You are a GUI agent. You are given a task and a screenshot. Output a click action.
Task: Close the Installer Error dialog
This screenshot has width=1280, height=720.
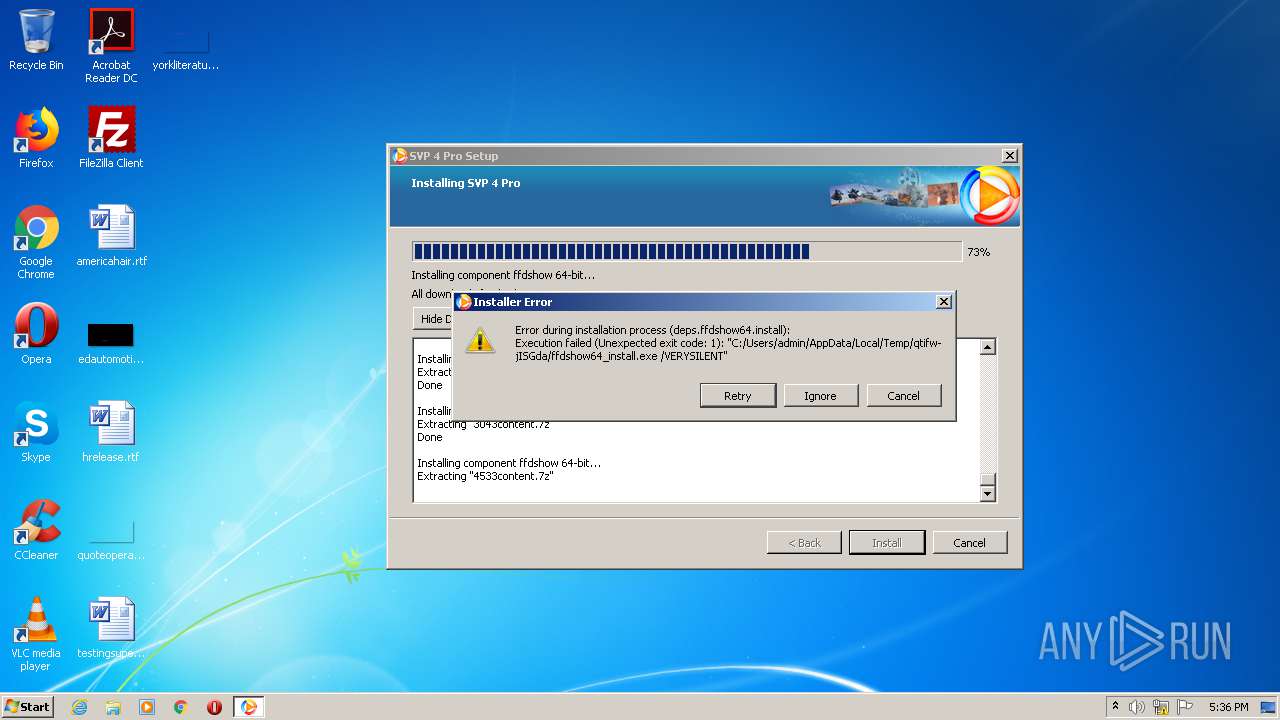coord(943,301)
